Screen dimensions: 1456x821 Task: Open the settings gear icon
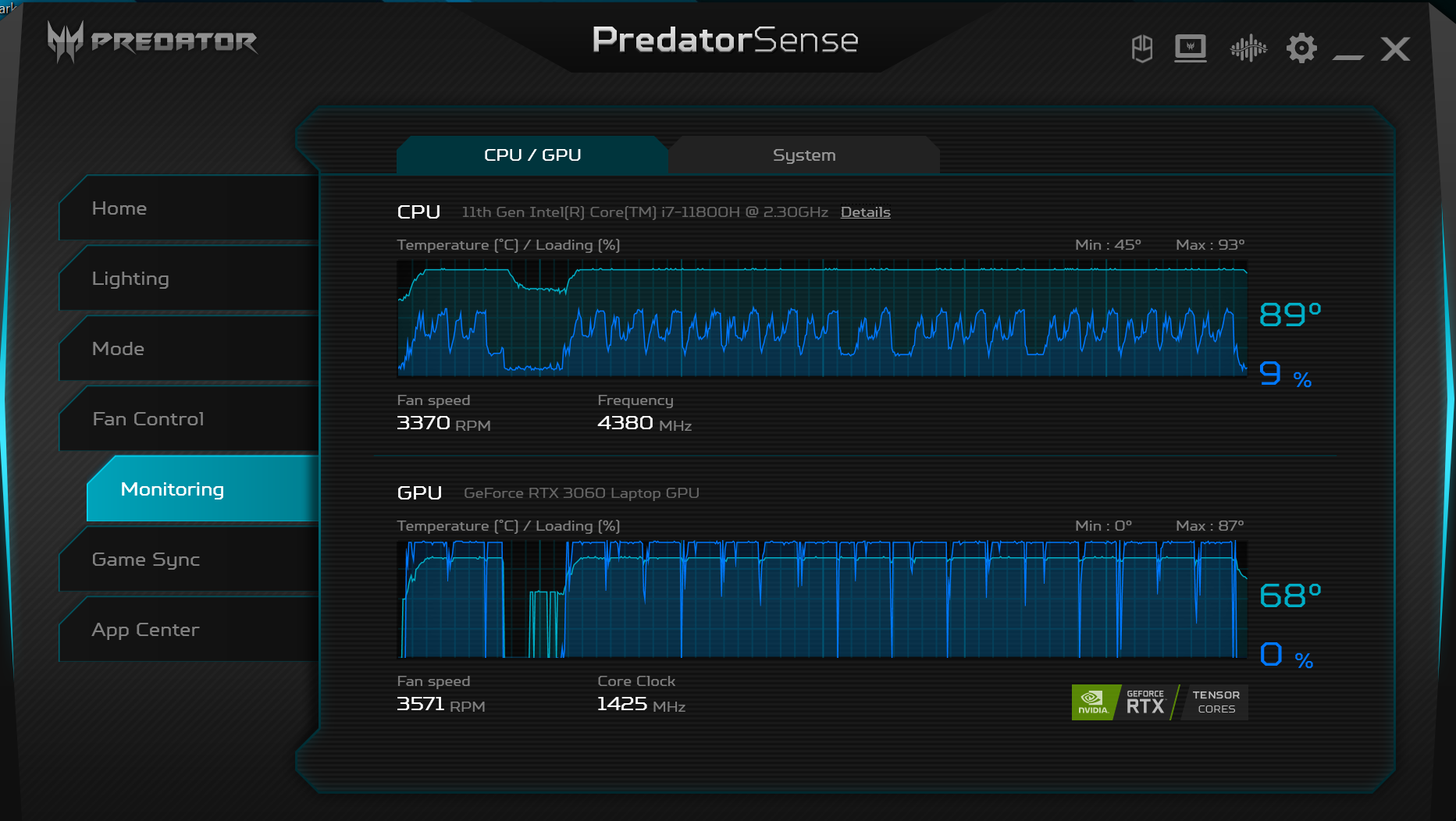(1301, 48)
